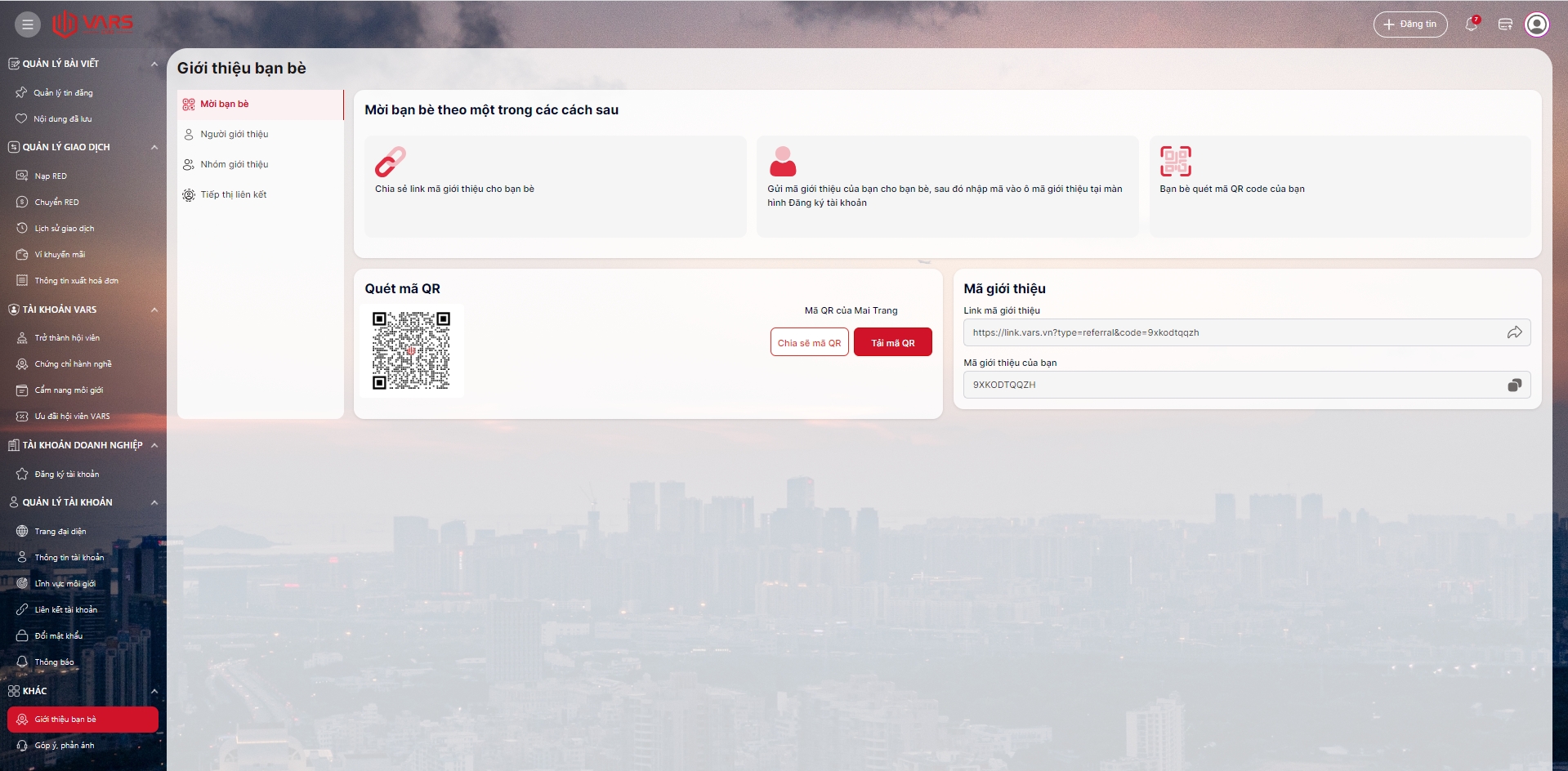Click share arrow icon beside referral link

tap(1514, 332)
